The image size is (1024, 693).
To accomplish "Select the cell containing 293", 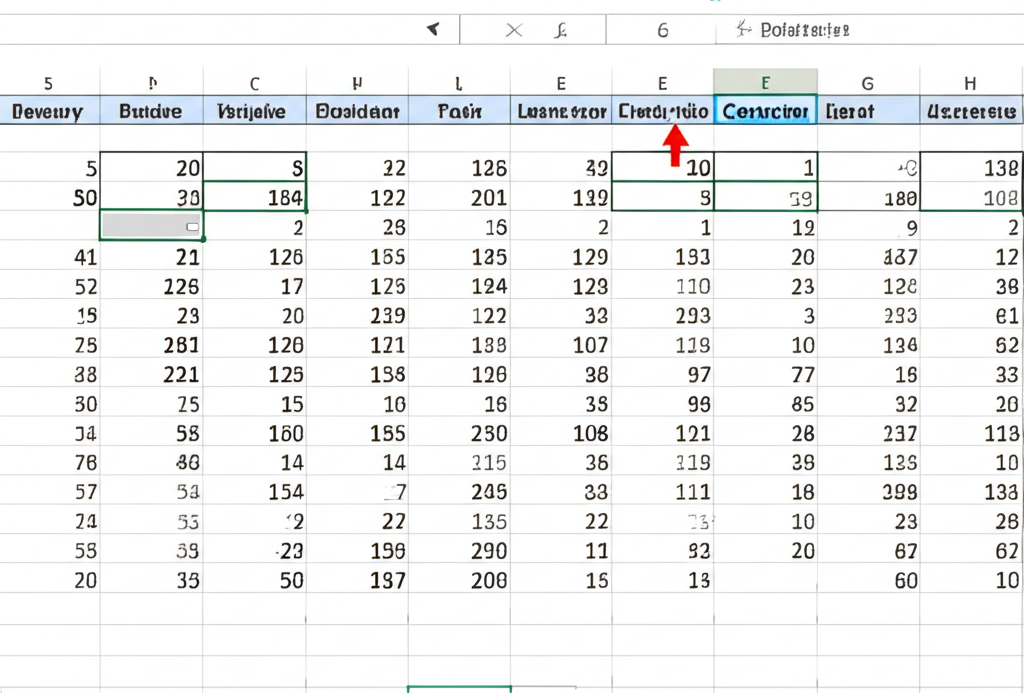I will [x=663, y=315].
